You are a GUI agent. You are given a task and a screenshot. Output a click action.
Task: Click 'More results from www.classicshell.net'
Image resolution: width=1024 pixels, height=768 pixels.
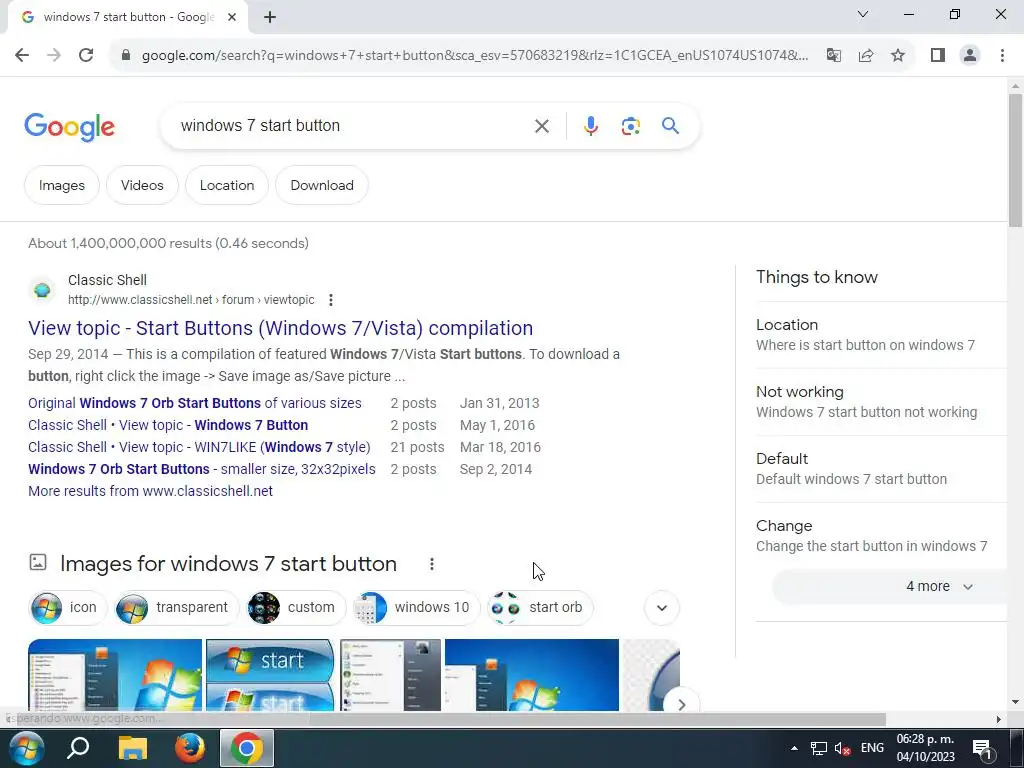(x=150, y=491)
